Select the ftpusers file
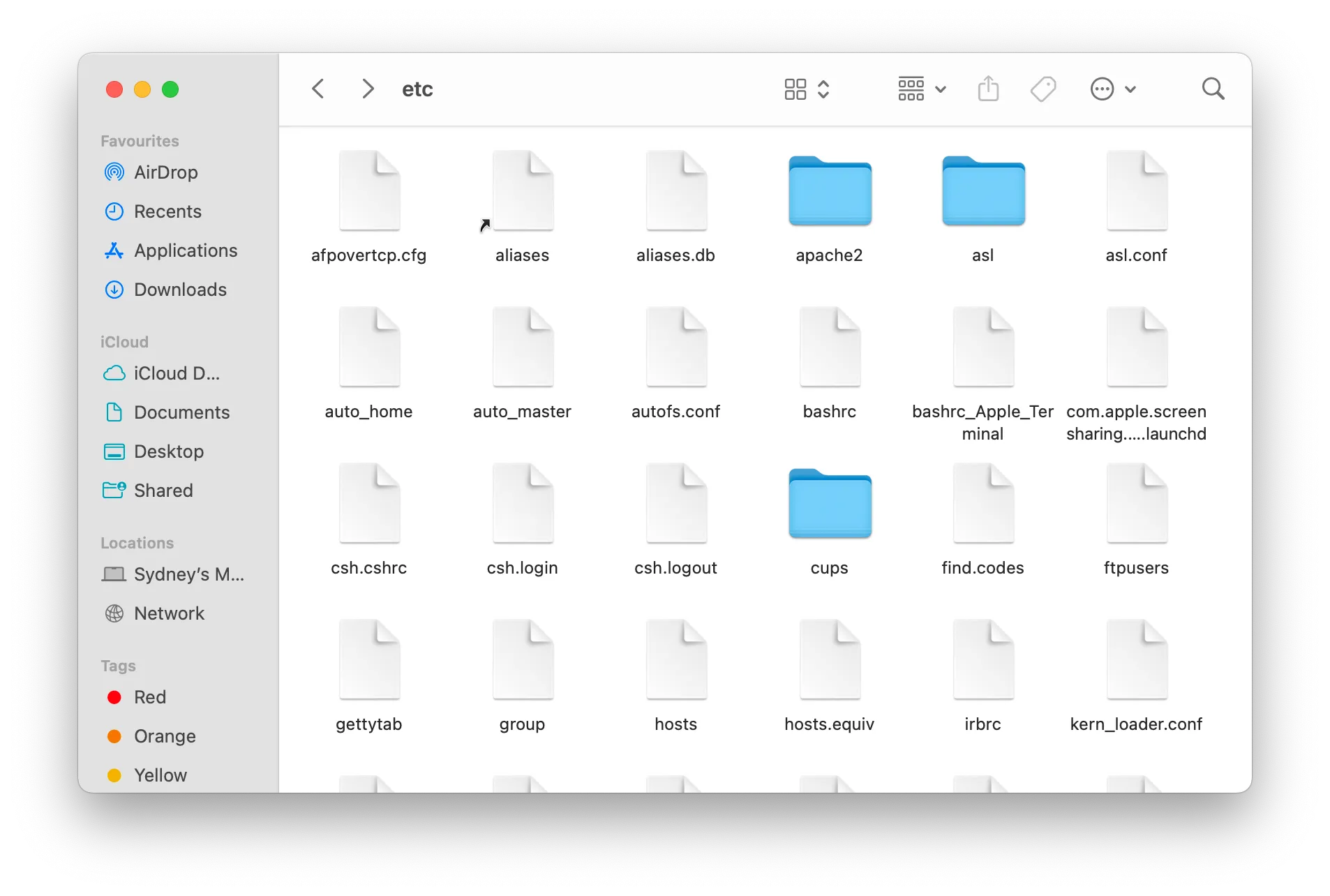Viewport: 1330px width, 896px height. point(1135,504)
